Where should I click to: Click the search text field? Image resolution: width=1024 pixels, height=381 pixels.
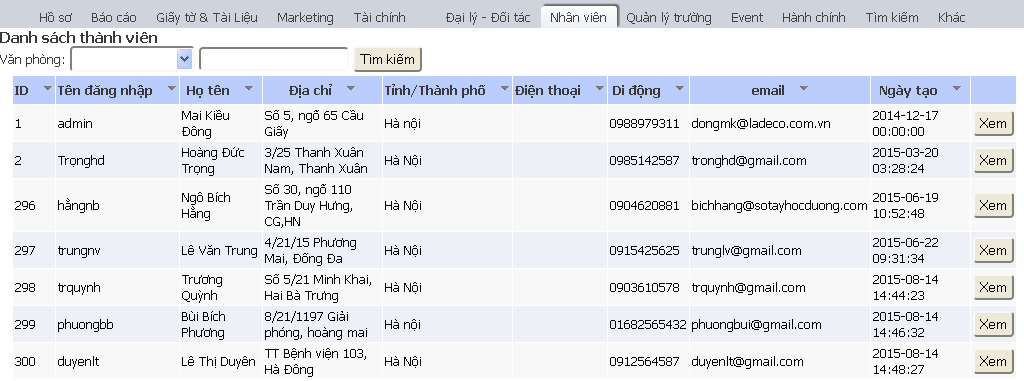pos(274,59)
